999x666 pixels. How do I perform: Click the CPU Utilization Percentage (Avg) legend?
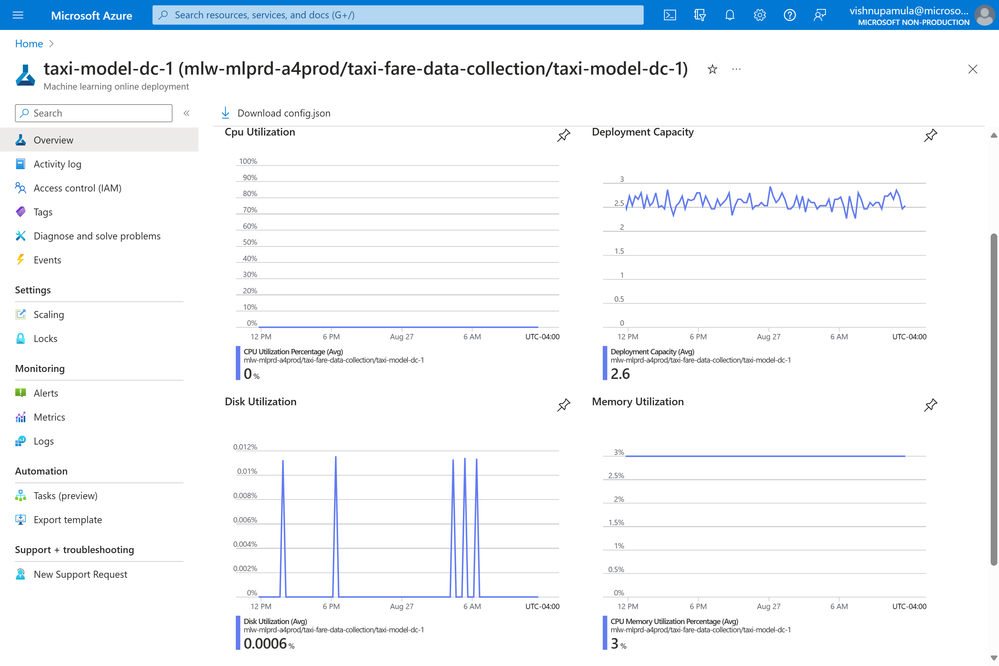(x=293, y=352)
